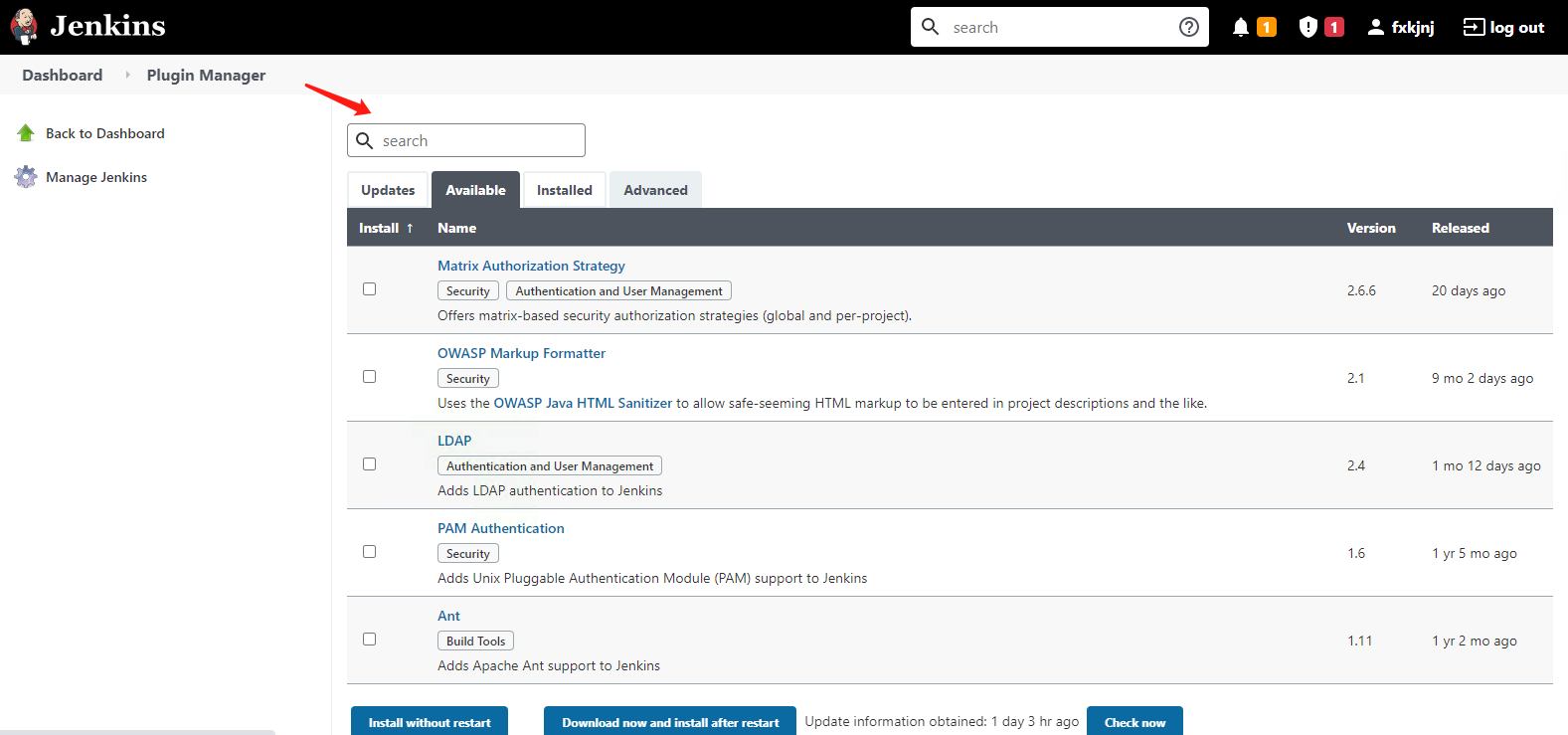Go to Dashboard breadcrumb
The image size is (1568, 735).
tap(62, 75)
